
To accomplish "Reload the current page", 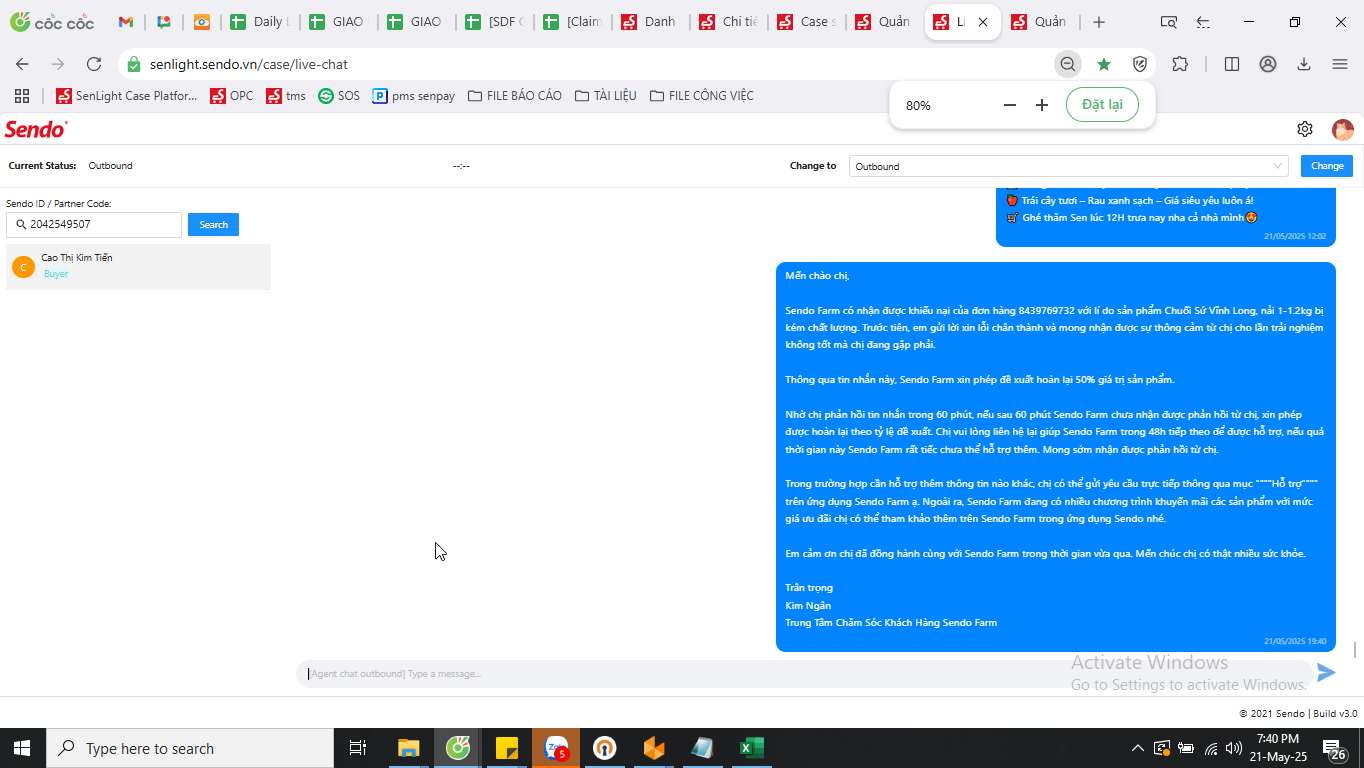I will pyautogui.click(x=94, y=64).
